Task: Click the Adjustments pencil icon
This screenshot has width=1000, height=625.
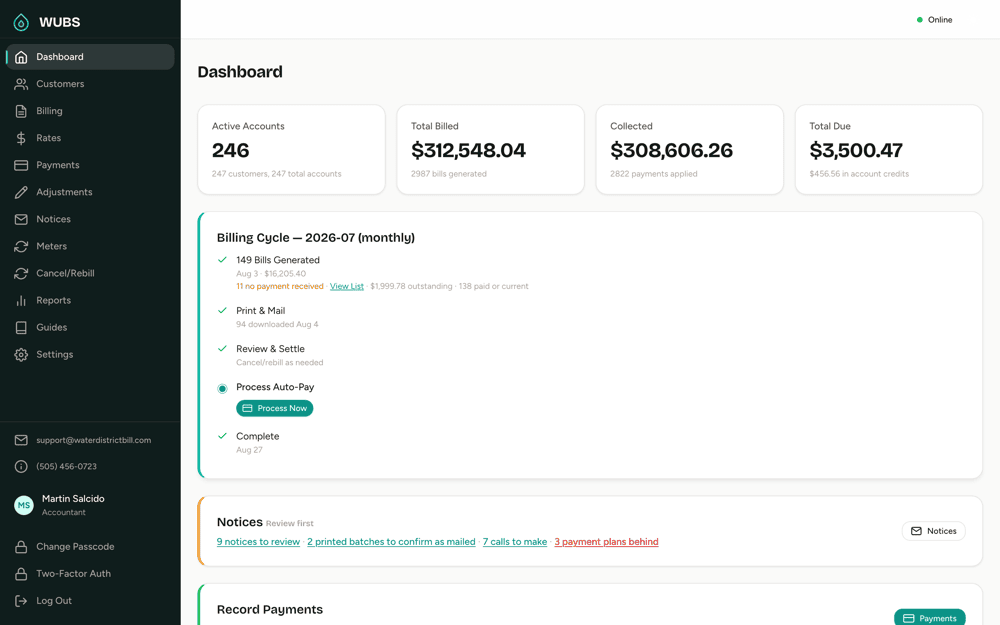Action: (x=21, y=192)
